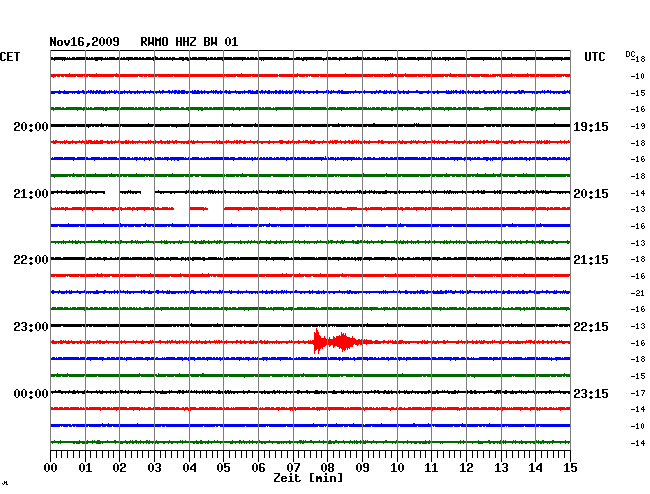Click minute 06 on the time axis

258,468
